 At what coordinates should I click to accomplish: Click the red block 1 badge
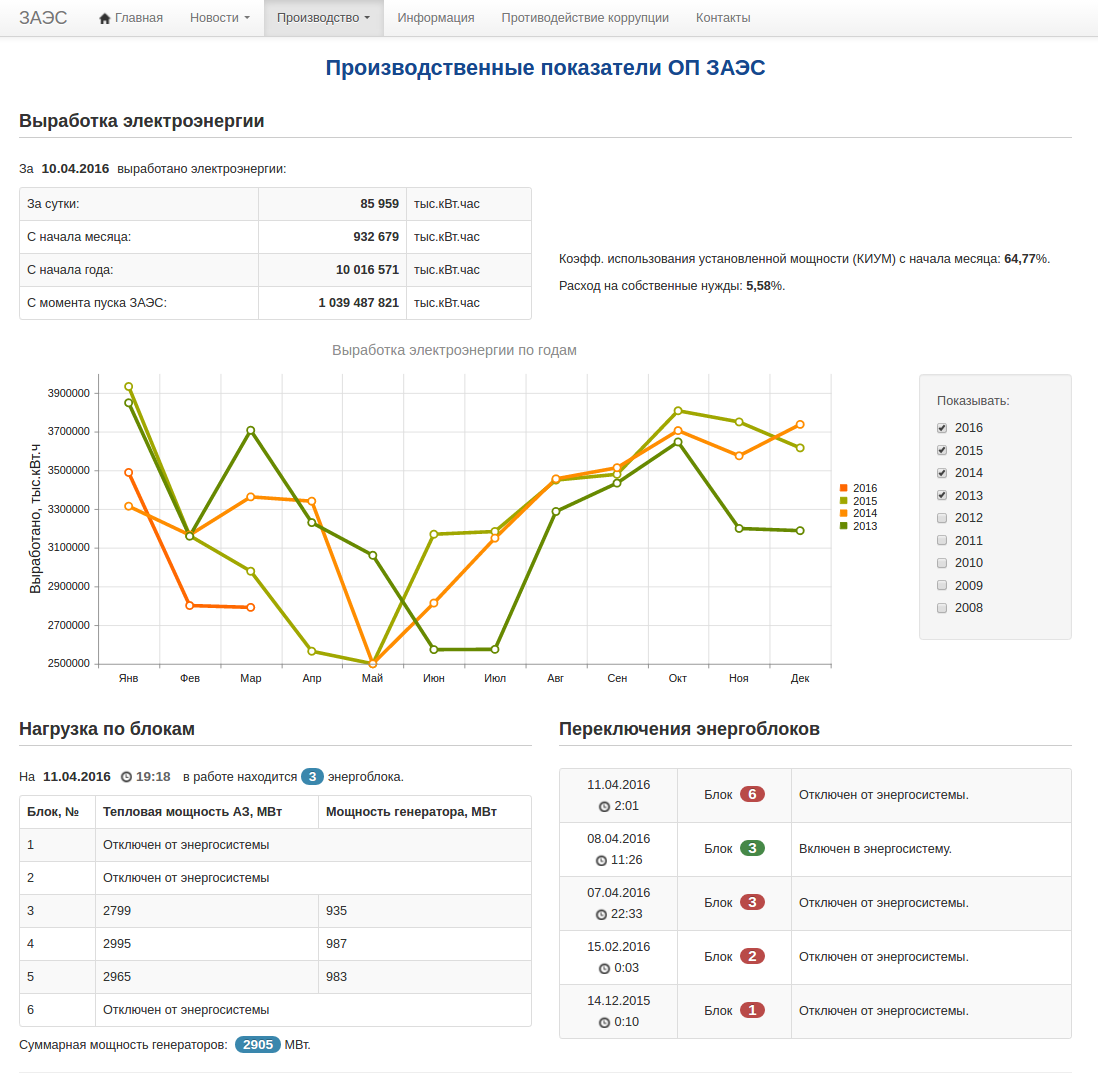coord(752,1010)
